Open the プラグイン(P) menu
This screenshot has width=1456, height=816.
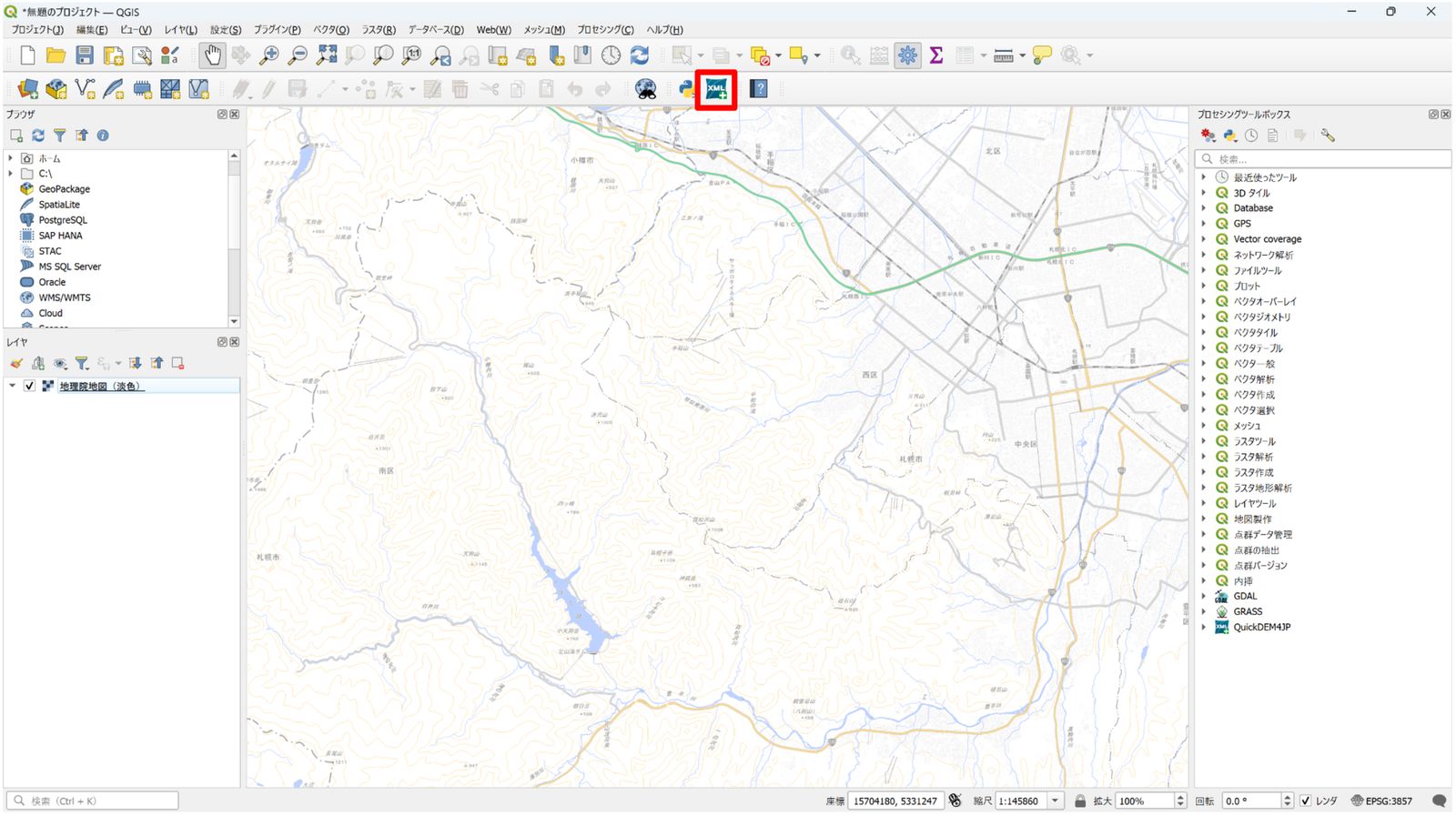(277, 30)
